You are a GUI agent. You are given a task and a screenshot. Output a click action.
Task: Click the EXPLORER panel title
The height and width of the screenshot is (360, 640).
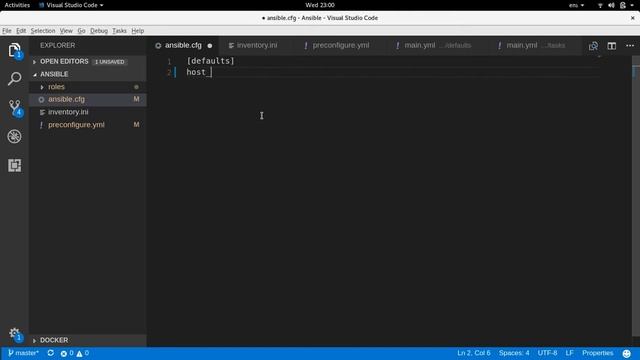(x=58, y=45)
